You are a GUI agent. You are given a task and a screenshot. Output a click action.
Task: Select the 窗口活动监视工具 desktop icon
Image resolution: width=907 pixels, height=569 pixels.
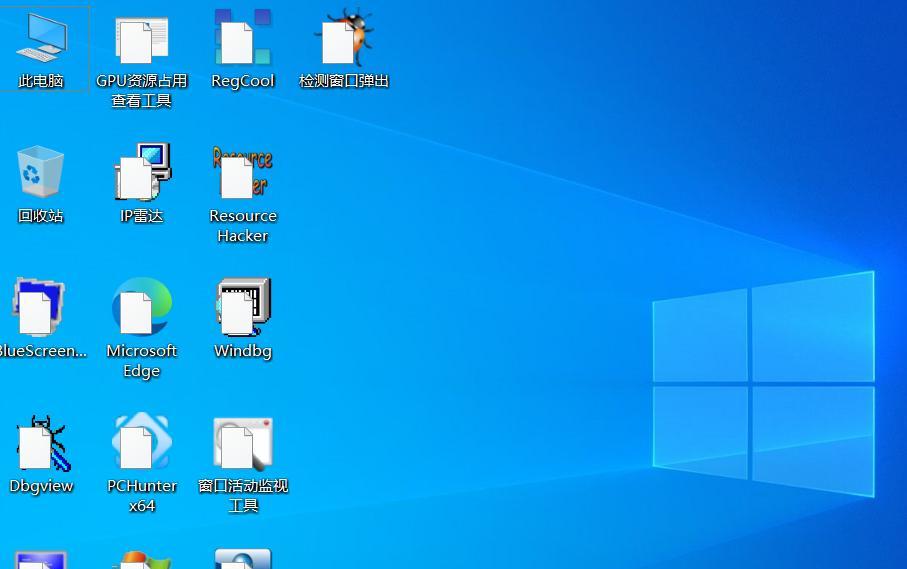pos(243,442)
